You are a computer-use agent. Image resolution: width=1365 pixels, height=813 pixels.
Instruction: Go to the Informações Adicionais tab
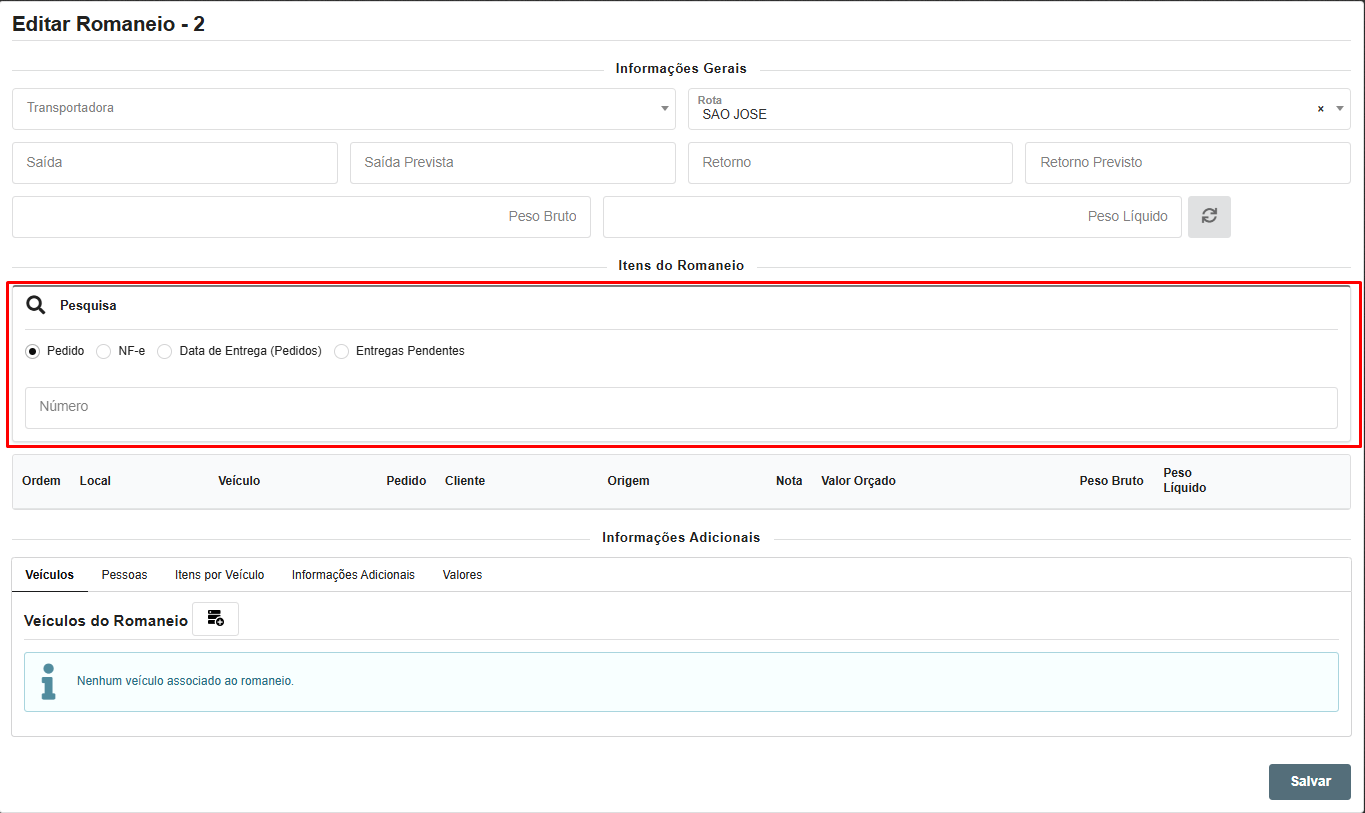pos(353,575)
